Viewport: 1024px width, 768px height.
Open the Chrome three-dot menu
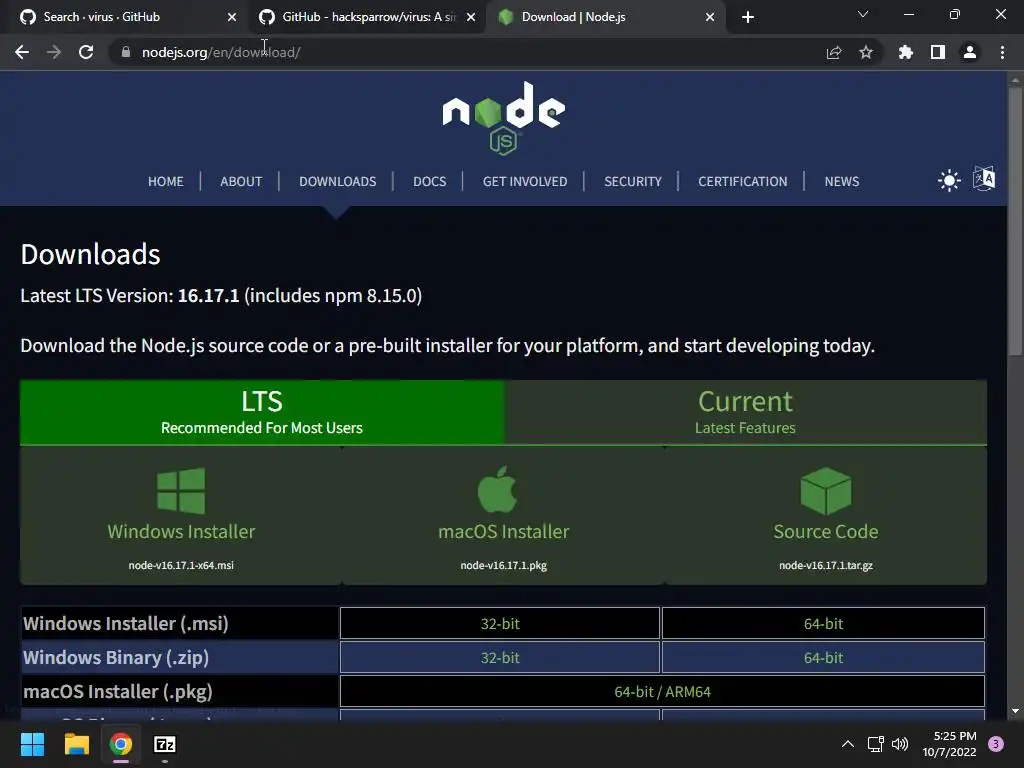pos(1002,52)
